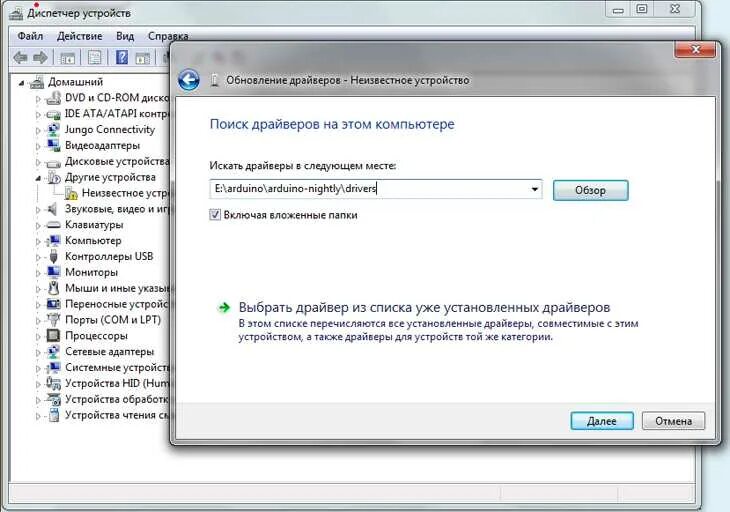Click the IDE ATA/ATAPI controllers icon
730x512 pixels.
(x=54, y=114)
